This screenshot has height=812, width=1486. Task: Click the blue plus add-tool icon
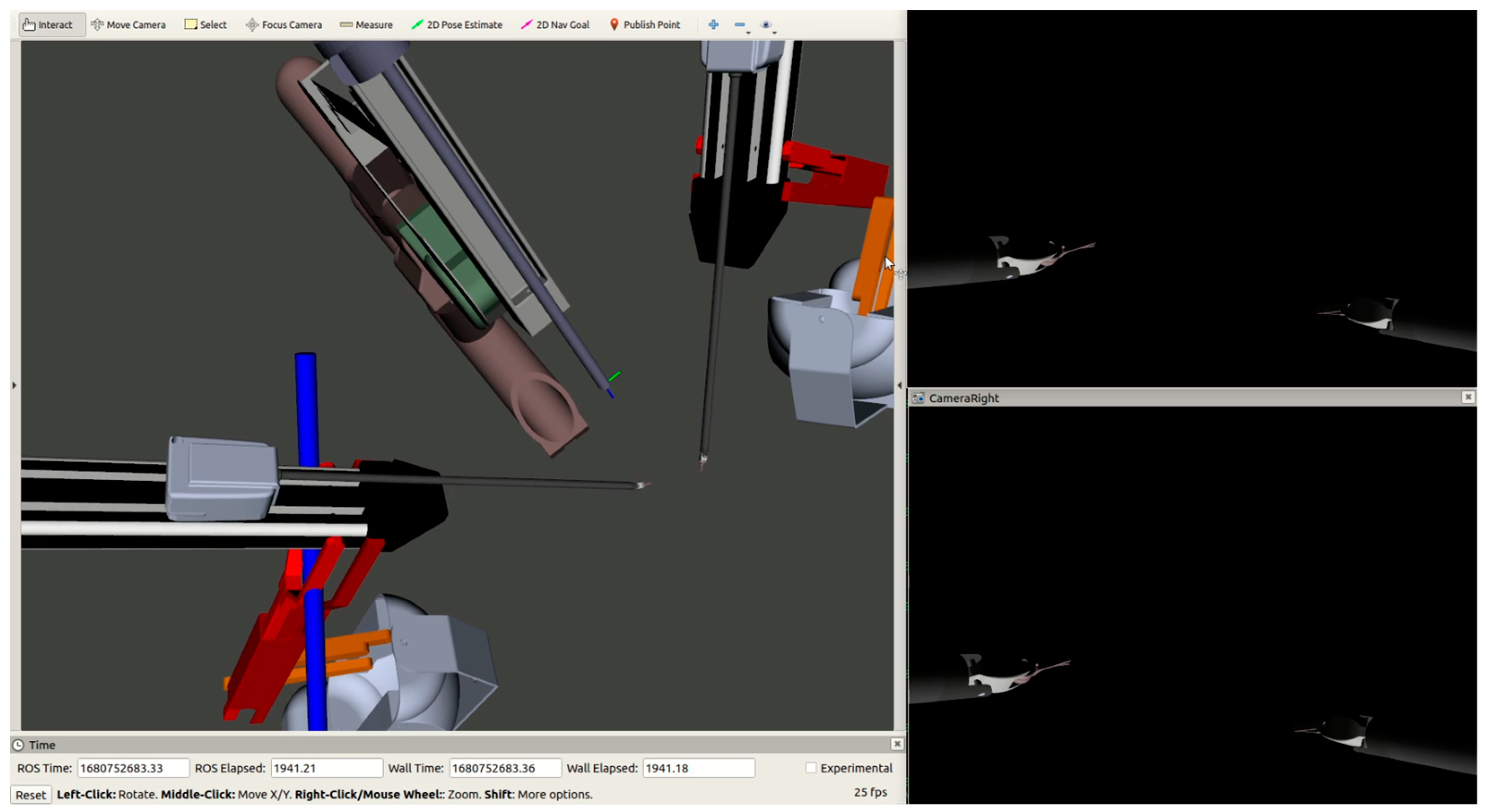point(713,25)
